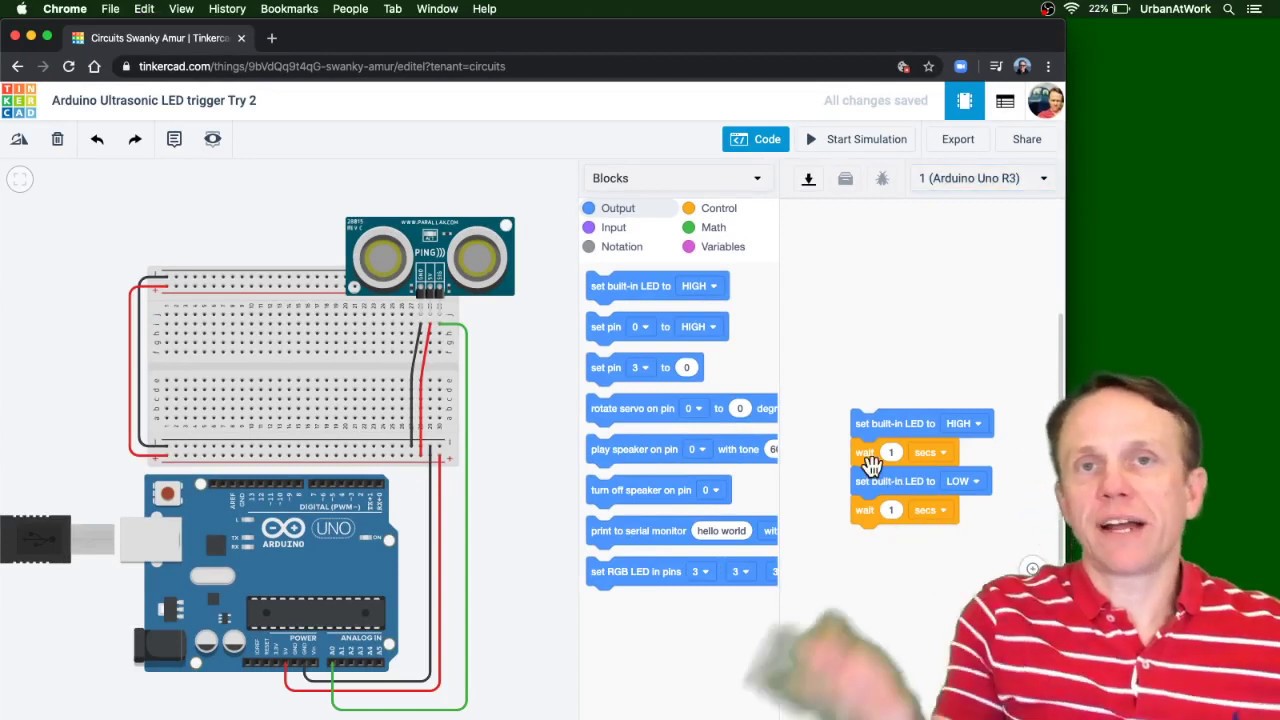Click the Export button
The width and height of the screenshot is (1280, 720).
(x=957, y=139)
